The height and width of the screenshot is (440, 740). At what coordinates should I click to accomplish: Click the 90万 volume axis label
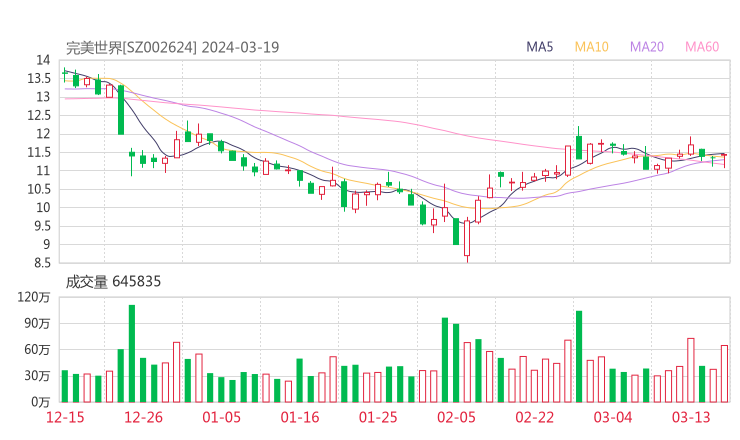(37, 323)
